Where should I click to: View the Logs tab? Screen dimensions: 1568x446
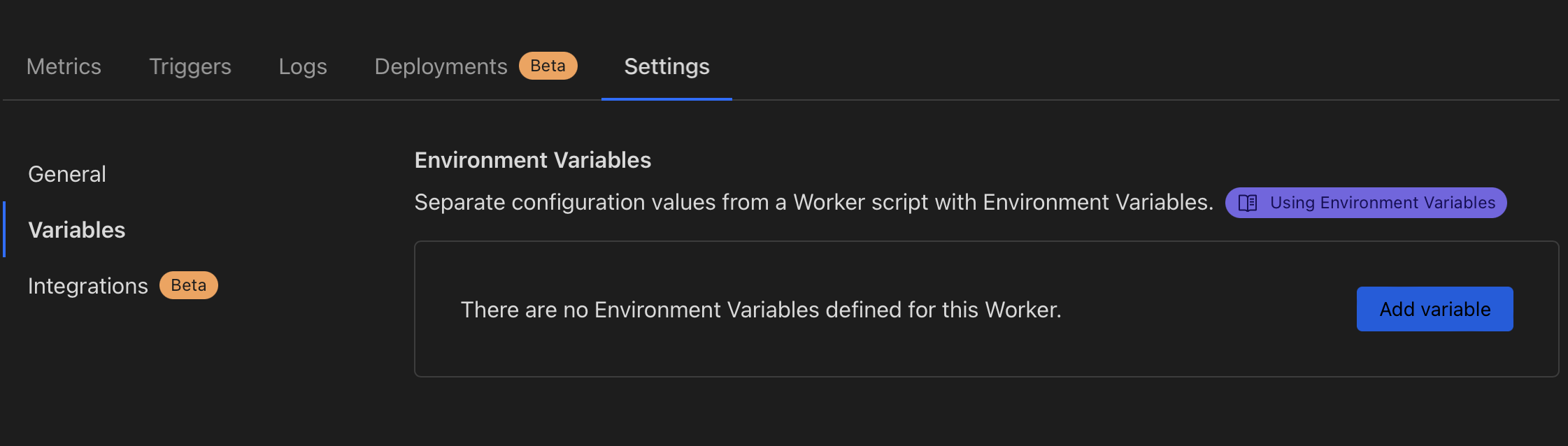click(303, 66)
